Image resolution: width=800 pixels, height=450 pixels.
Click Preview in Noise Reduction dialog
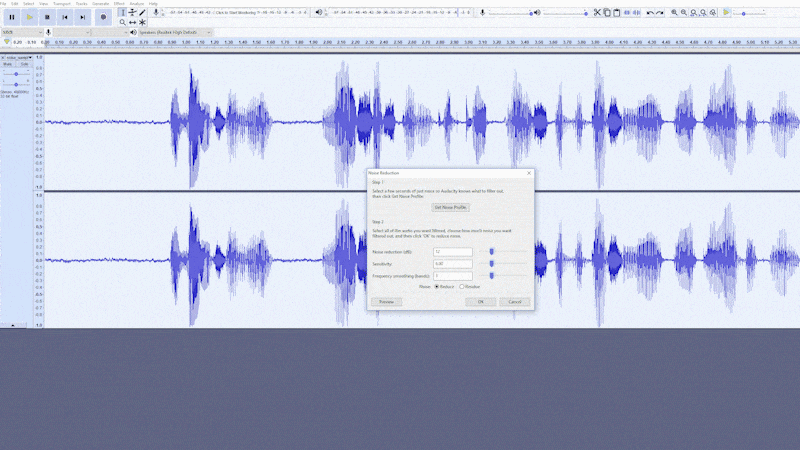click(x=386, y=302)
